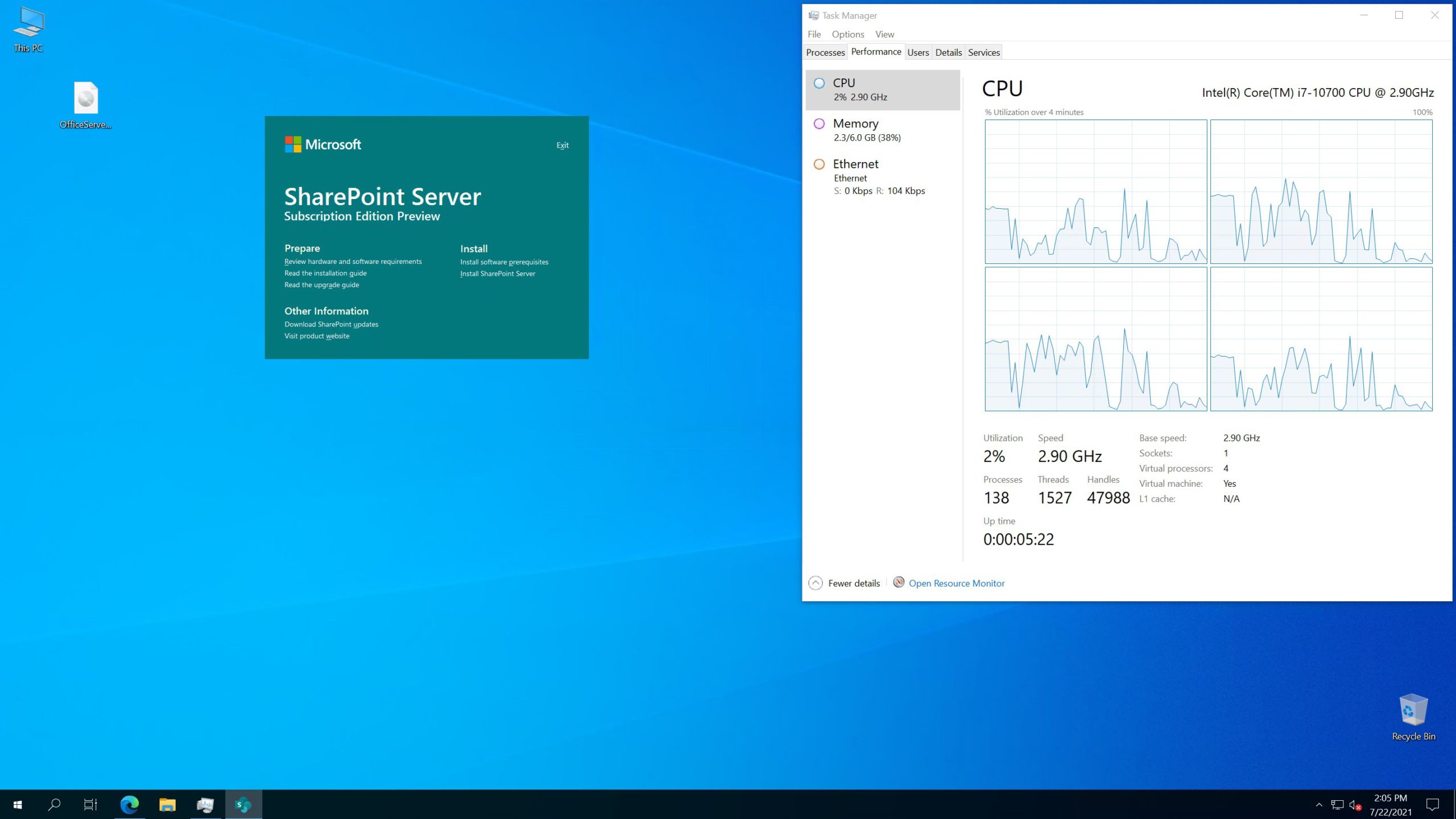Switch to Task Manager taskbar icon

point(205,805)
